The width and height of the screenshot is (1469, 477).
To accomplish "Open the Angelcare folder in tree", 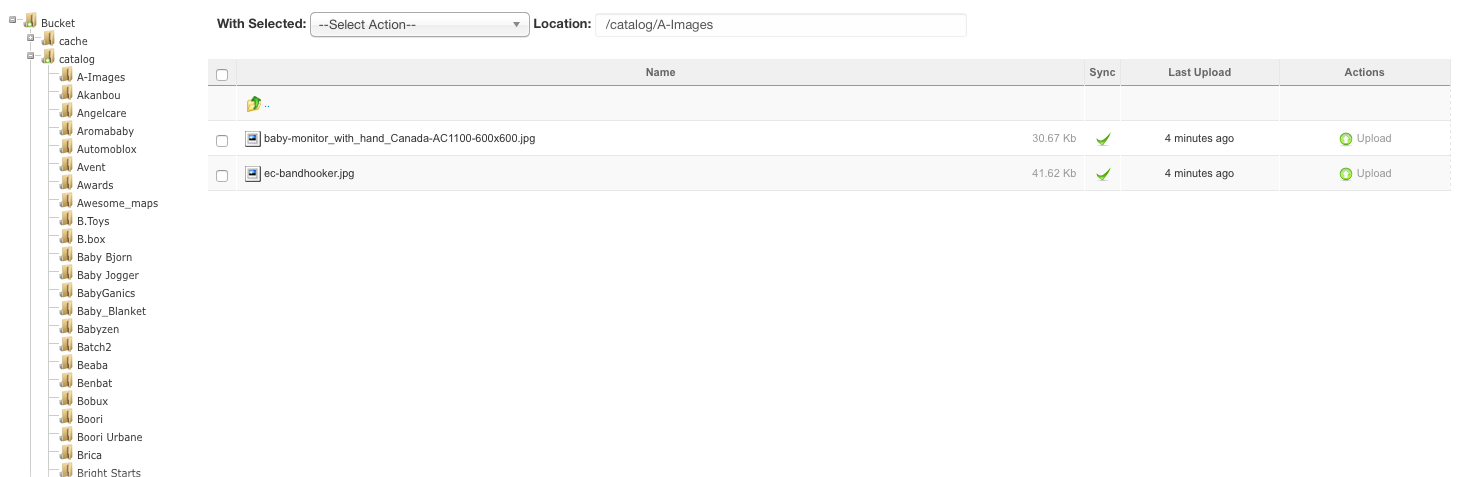I will tap(101, 113).
